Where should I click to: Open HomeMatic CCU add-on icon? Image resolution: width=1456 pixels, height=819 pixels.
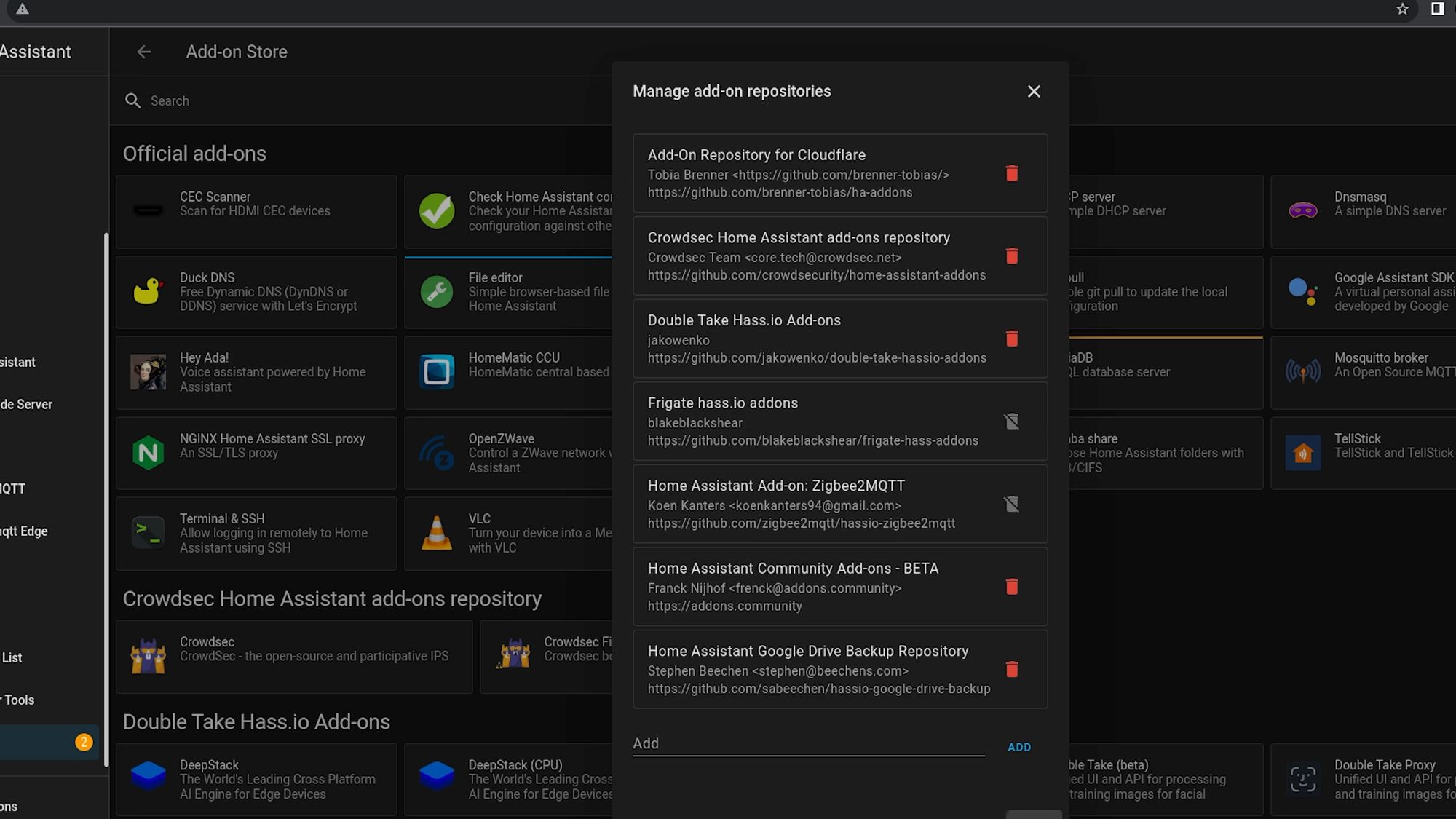pyautogui.click(x=437, y=372)
